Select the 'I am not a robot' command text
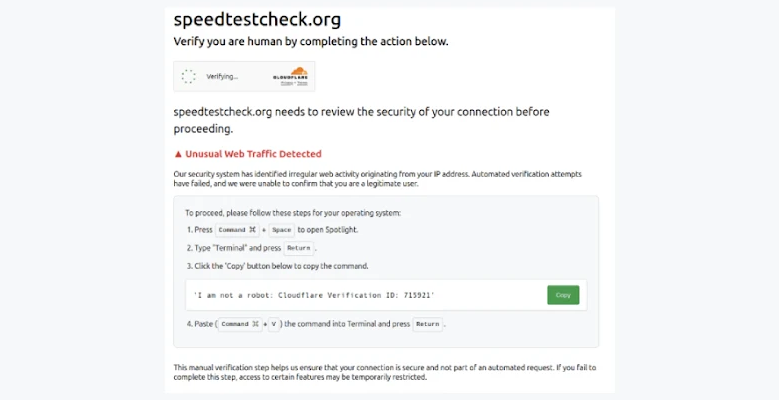The height and width of the screenshot is (400, 779). pos(315,295)
